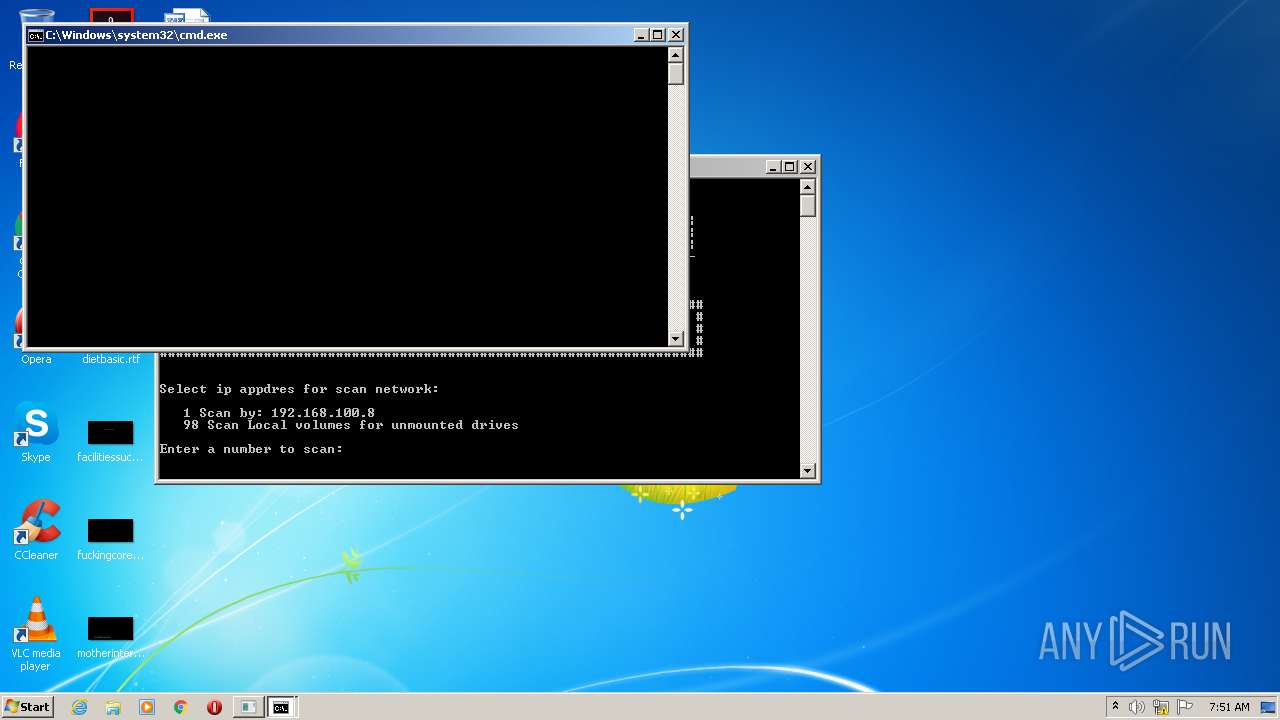The width and height of the screenshot is (1280, 720).
Task: Close the back console window
Action: (808, 167)
